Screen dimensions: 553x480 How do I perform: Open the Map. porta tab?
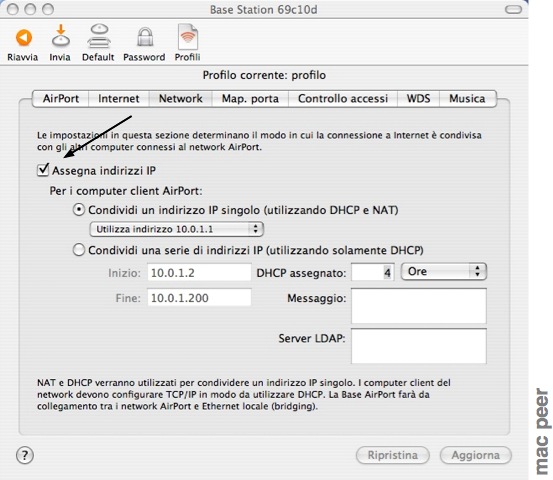[x=250, y=99]
